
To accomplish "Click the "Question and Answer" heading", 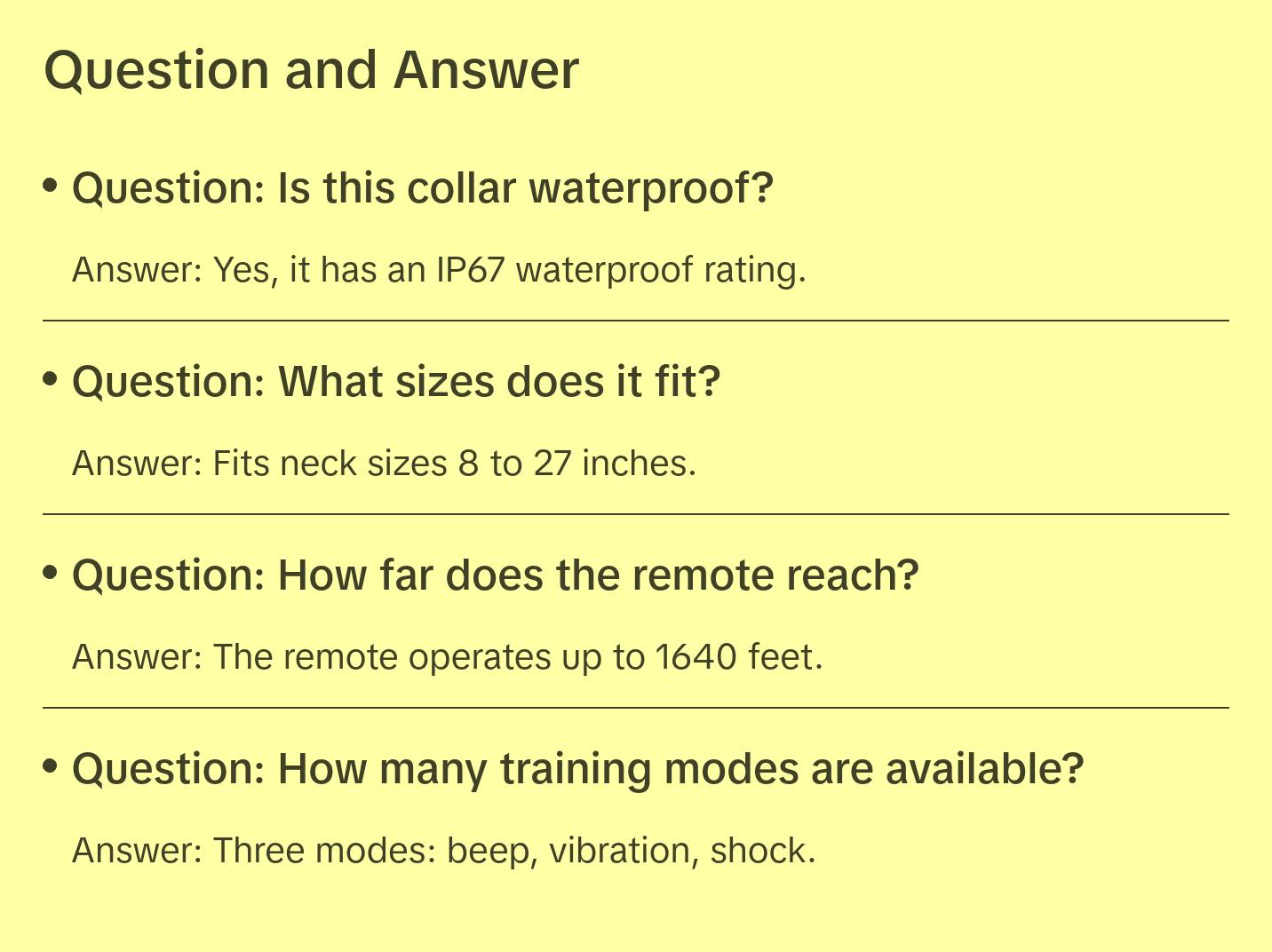I will pyautogui.click(x=311, y=70).
